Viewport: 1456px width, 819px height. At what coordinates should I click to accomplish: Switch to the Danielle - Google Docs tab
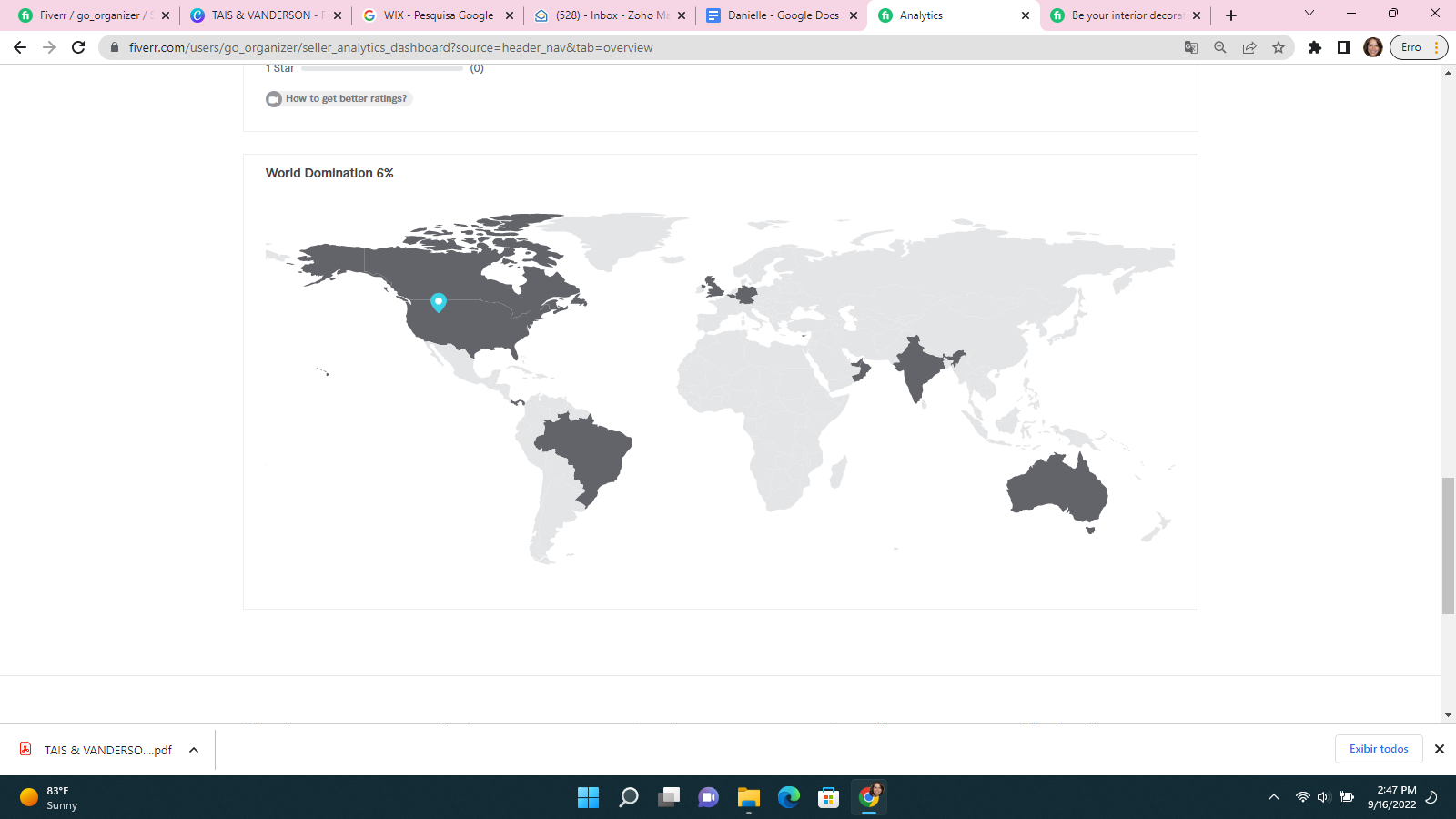point(783,15)
